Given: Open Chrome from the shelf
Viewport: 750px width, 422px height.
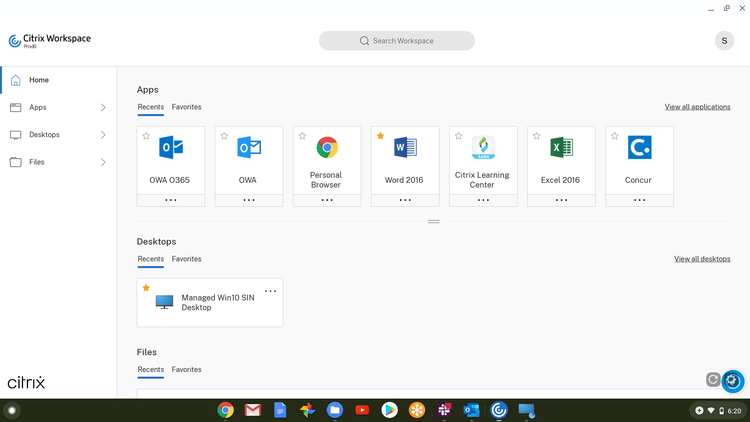Looking at the screenshot, I should tap(225, 410).
